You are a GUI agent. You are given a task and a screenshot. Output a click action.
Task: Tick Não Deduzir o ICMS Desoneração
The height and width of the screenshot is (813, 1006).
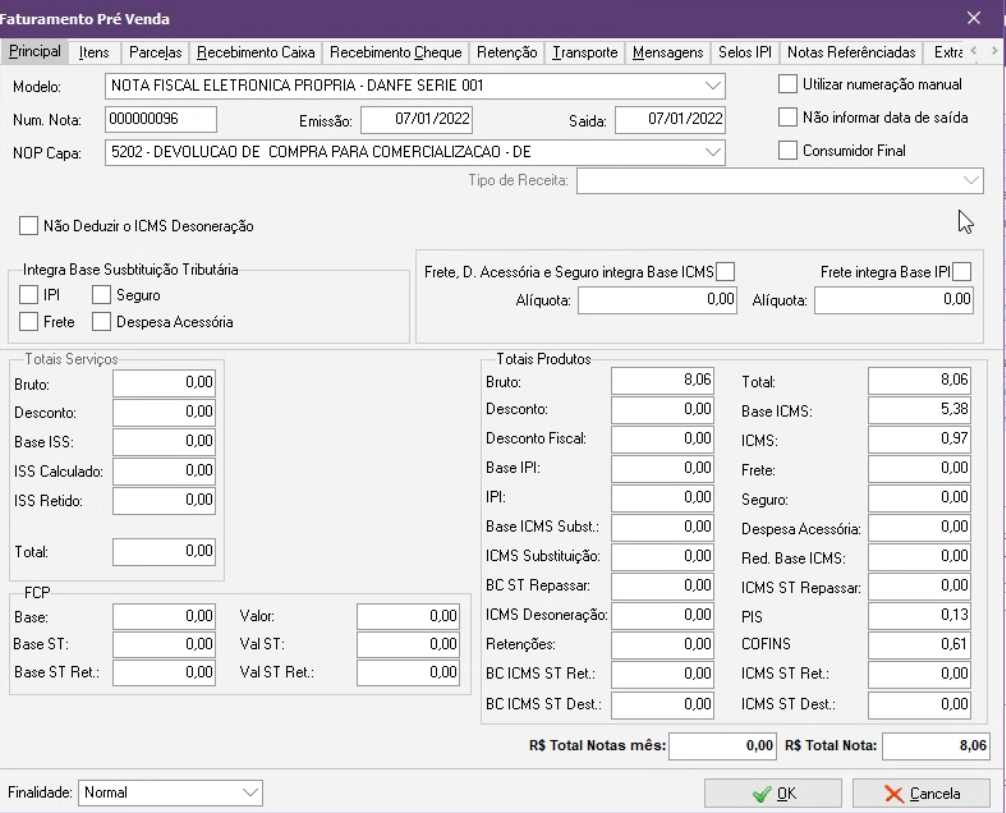[29, 226]
